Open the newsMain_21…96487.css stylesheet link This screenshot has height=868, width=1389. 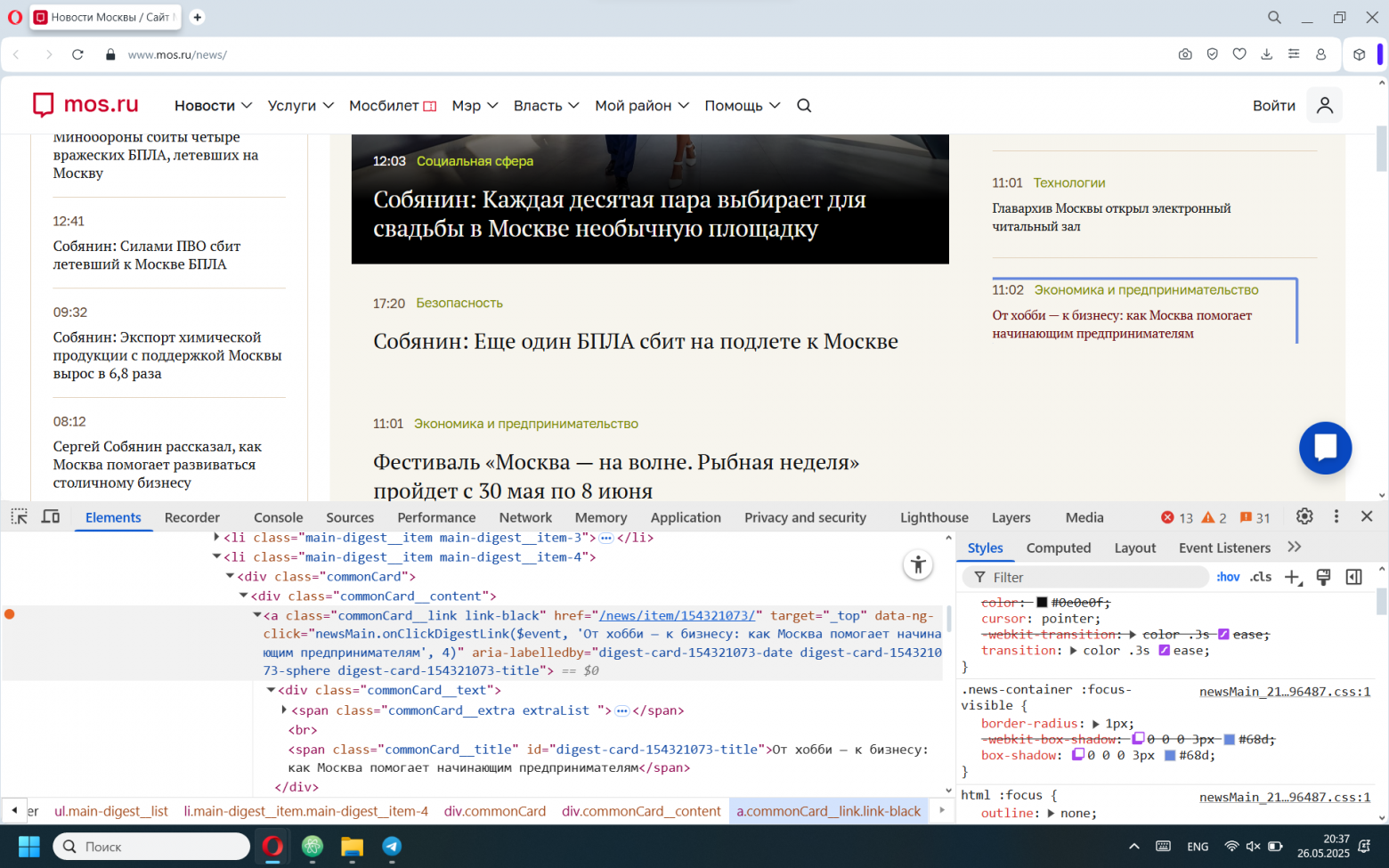tap(1284, 691)
